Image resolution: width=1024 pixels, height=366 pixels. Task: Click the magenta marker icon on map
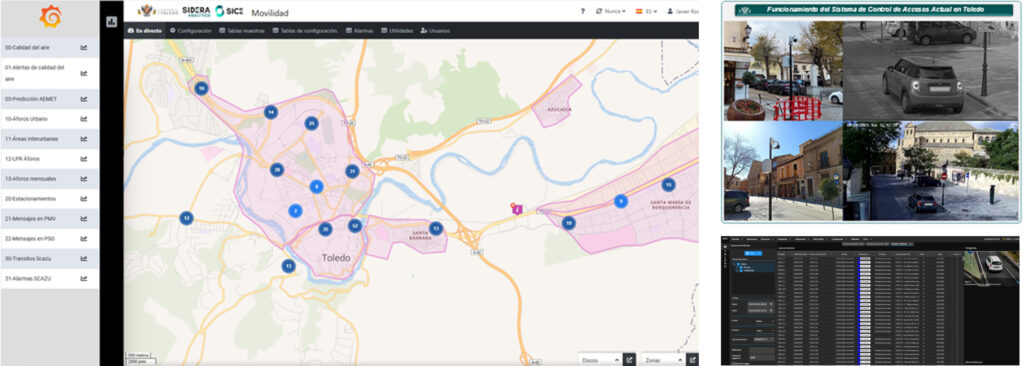tap(517, 209)
